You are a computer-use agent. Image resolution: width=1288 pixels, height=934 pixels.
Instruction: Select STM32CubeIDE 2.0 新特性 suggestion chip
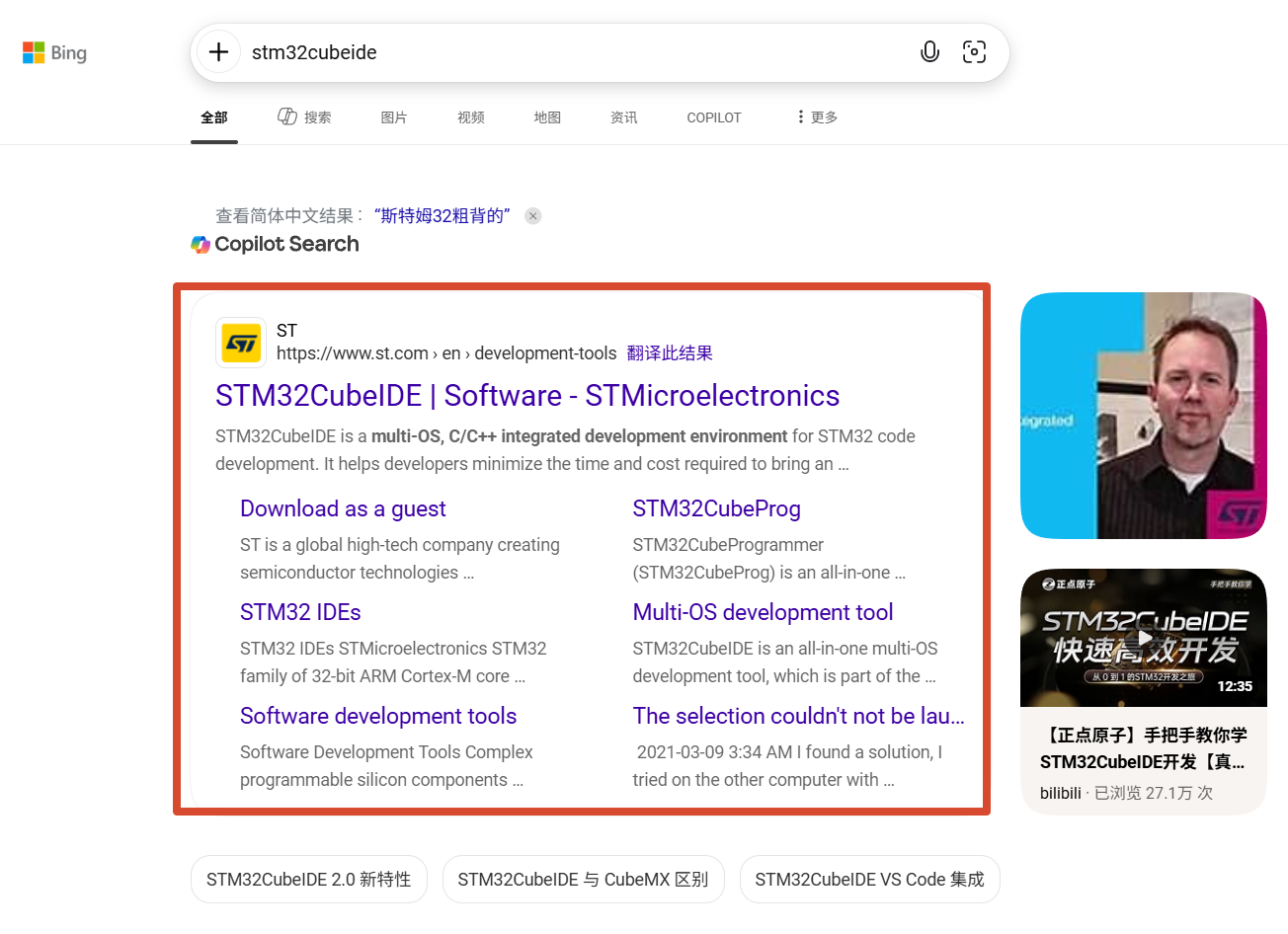click(309, 880)
